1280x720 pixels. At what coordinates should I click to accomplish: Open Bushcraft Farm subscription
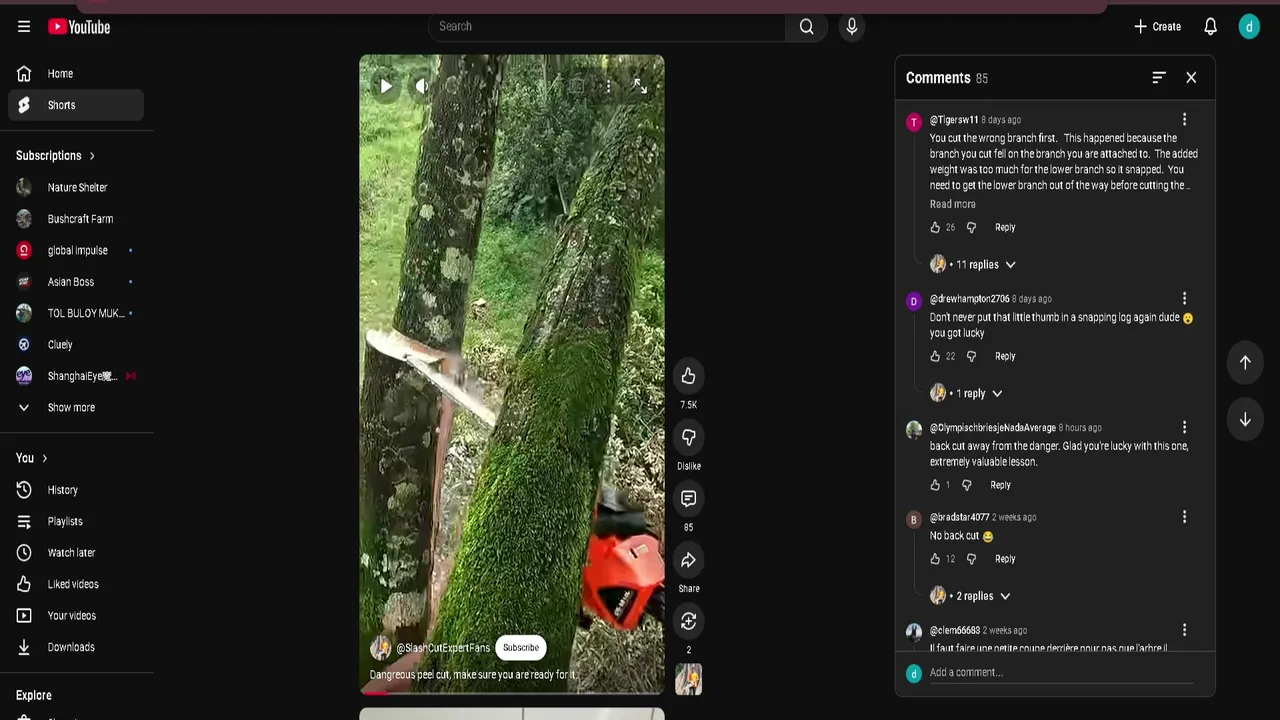click(x=76, y=219)
